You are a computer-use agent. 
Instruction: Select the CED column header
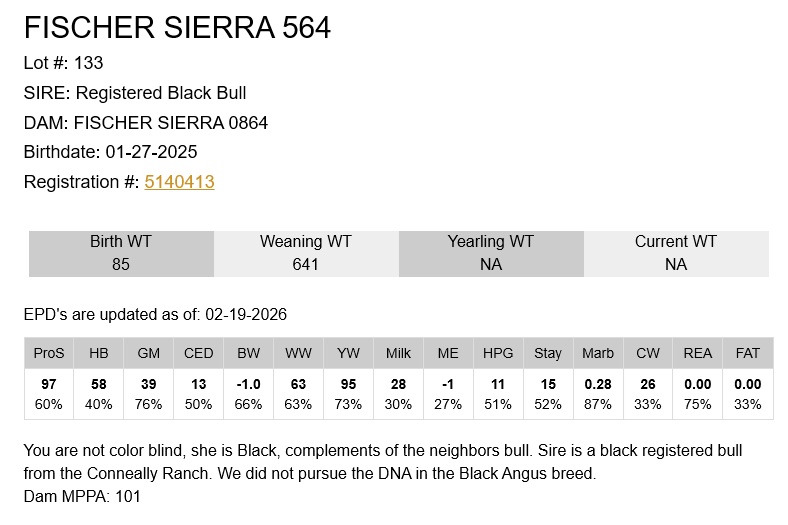point(198,353)
